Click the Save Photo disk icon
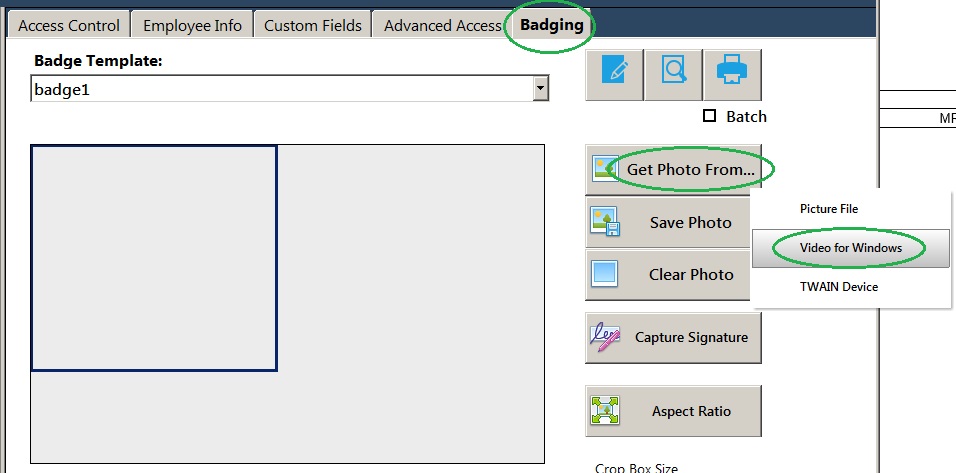 605,222
